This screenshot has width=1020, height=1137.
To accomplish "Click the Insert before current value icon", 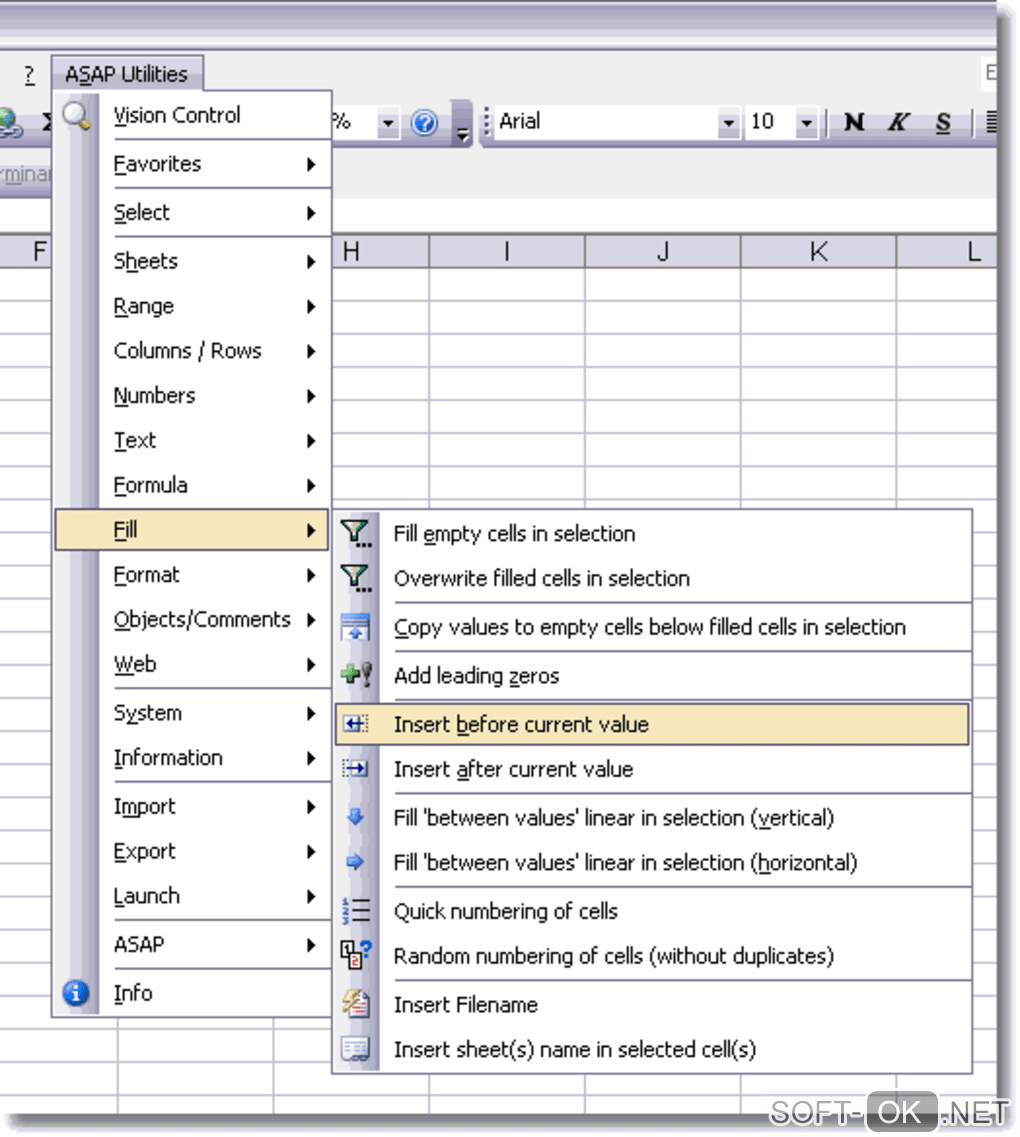I will (x=355, y=724).
